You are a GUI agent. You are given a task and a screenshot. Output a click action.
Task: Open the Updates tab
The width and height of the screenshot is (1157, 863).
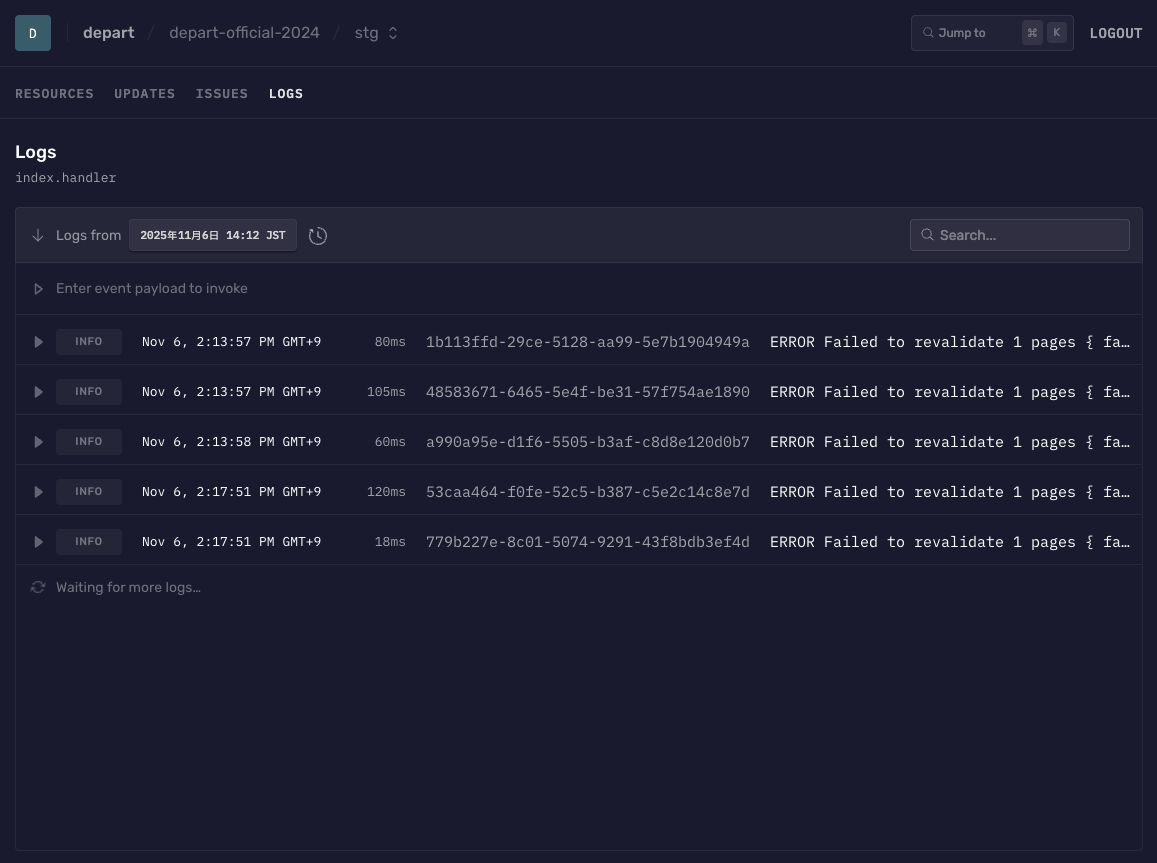click(x=144, y=94)
